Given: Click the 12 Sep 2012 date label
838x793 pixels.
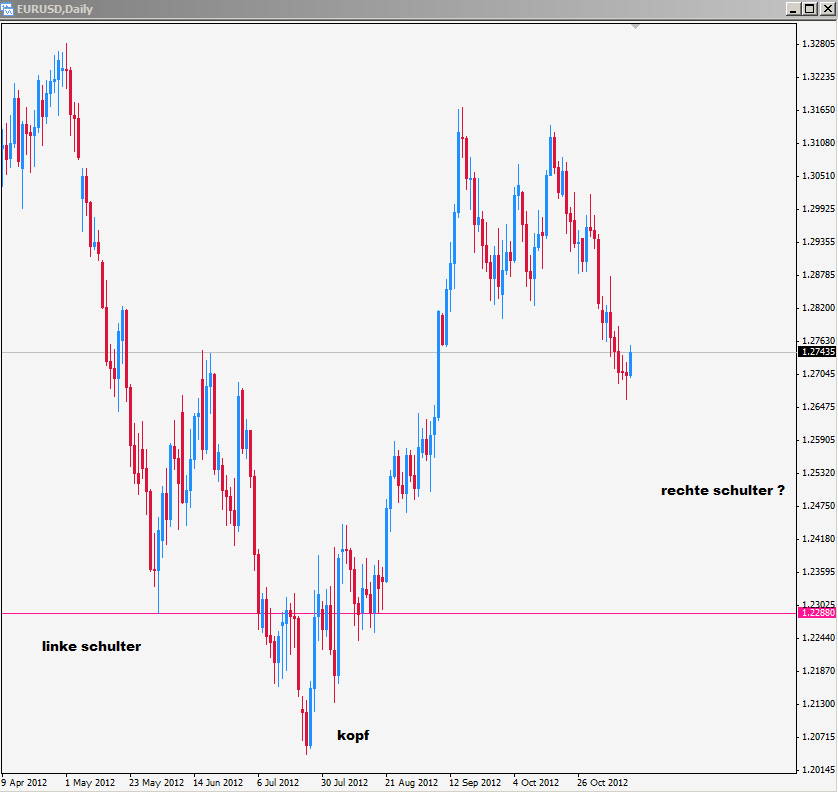Looking at the screenshot, I should pyautogui.click(x=474, y=783).
